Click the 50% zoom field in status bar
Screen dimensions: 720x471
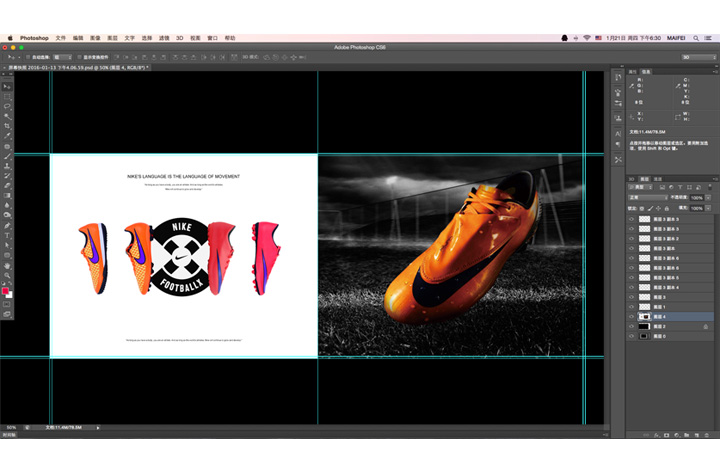pos(11,428)
